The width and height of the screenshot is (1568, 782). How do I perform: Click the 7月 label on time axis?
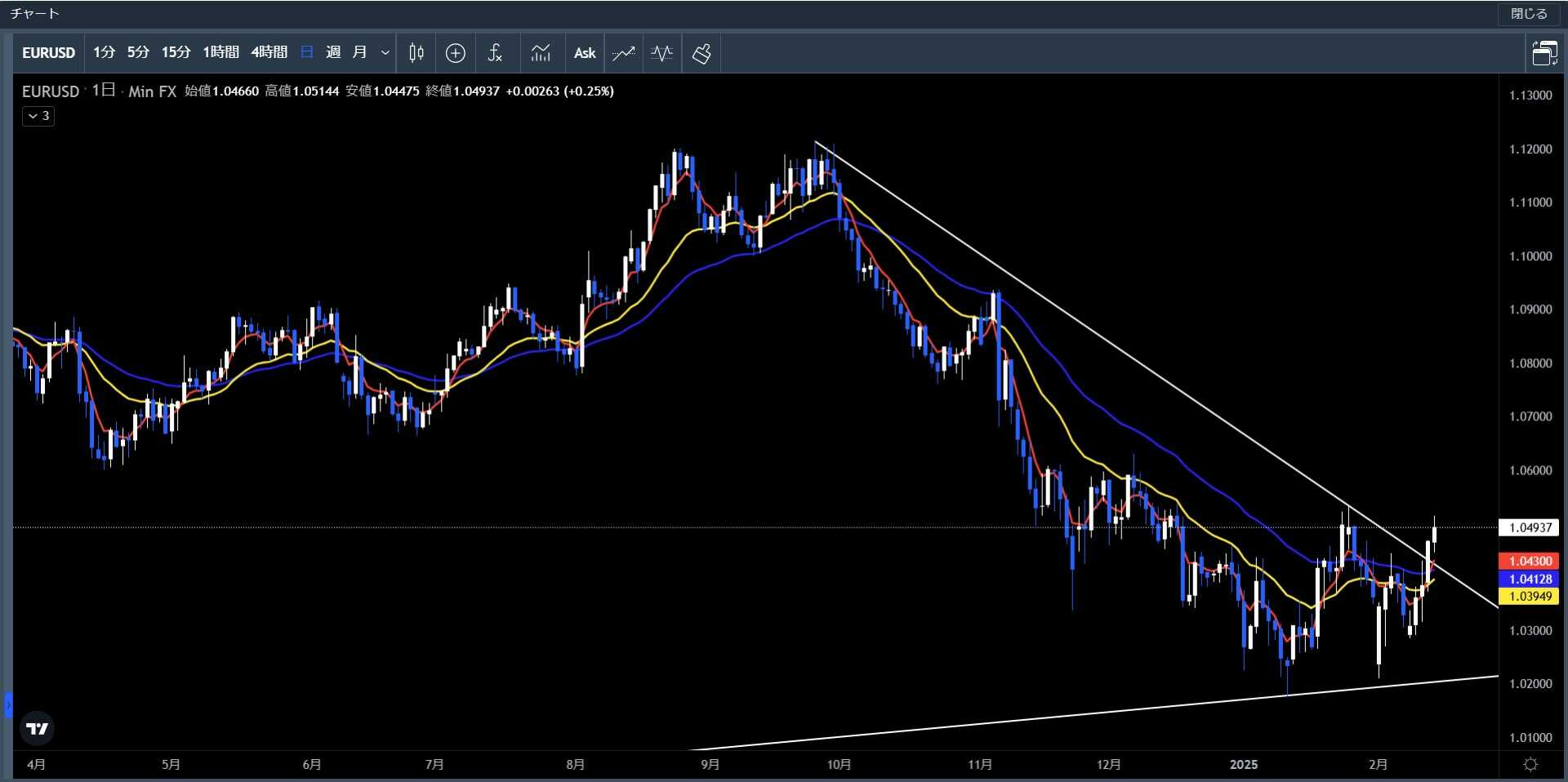click(434, 765)
